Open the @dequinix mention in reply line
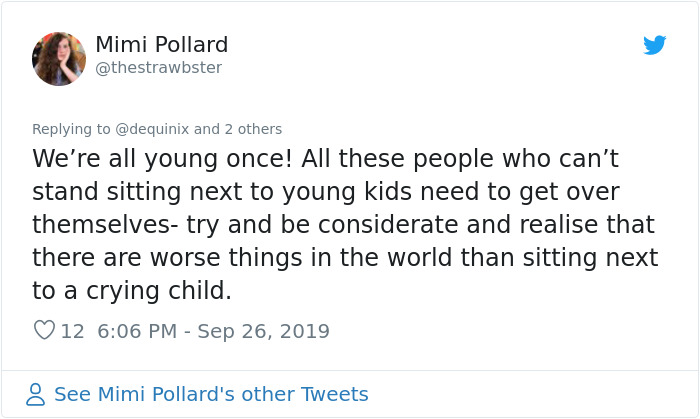700x419 pixels. point(149,129)
